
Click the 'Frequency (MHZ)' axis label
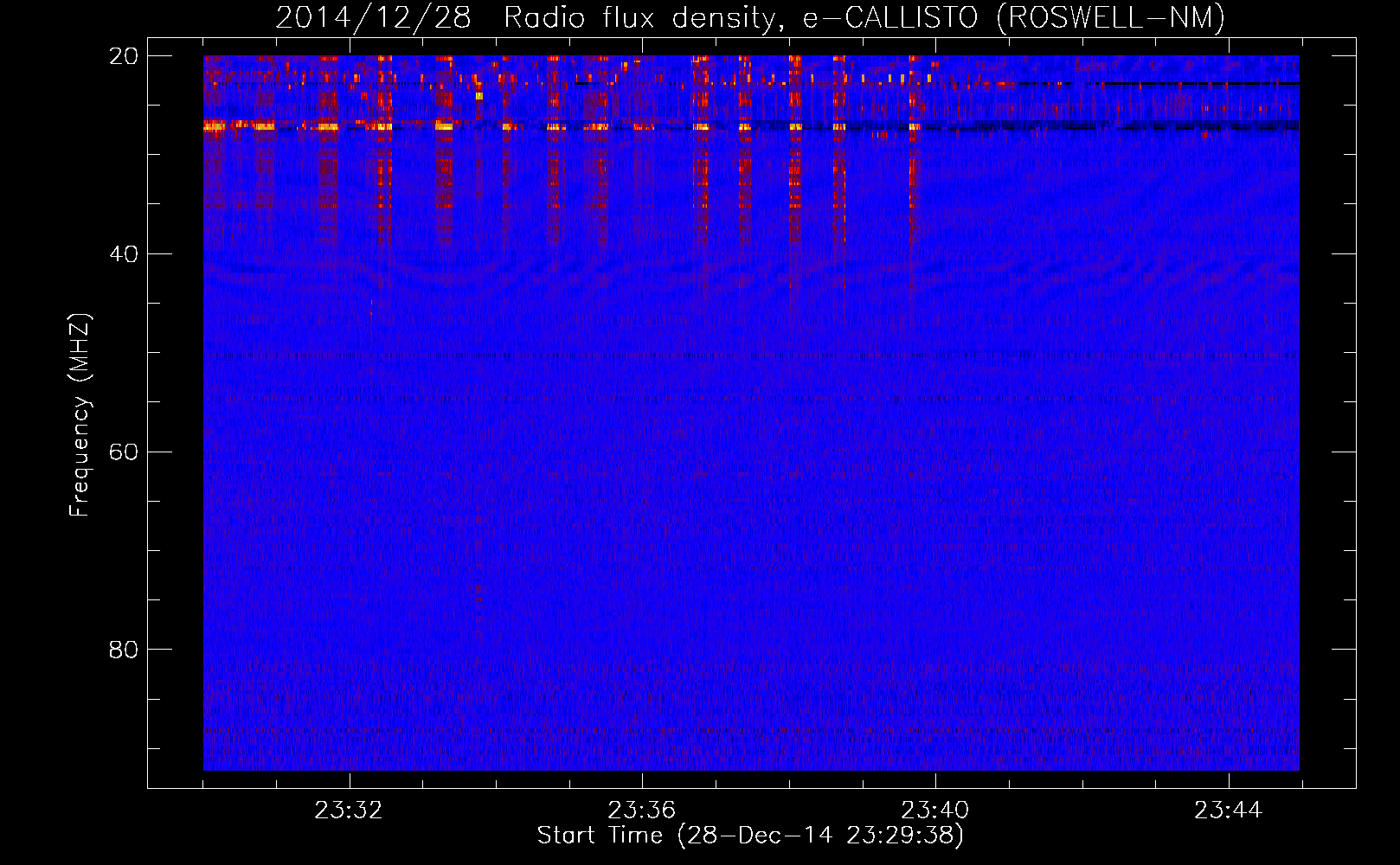(80, 415)
